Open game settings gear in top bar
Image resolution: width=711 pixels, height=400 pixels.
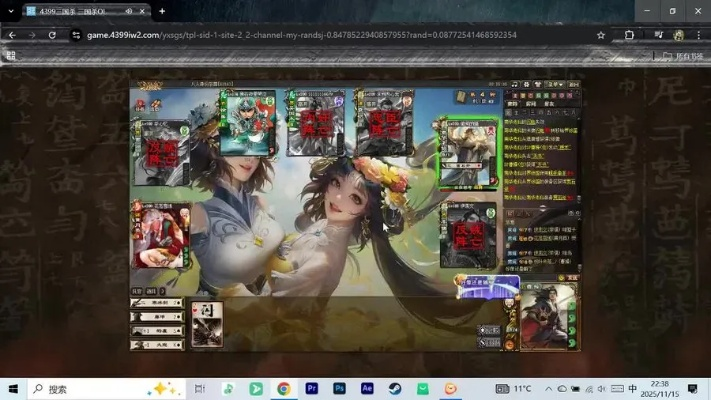point(526,84)
